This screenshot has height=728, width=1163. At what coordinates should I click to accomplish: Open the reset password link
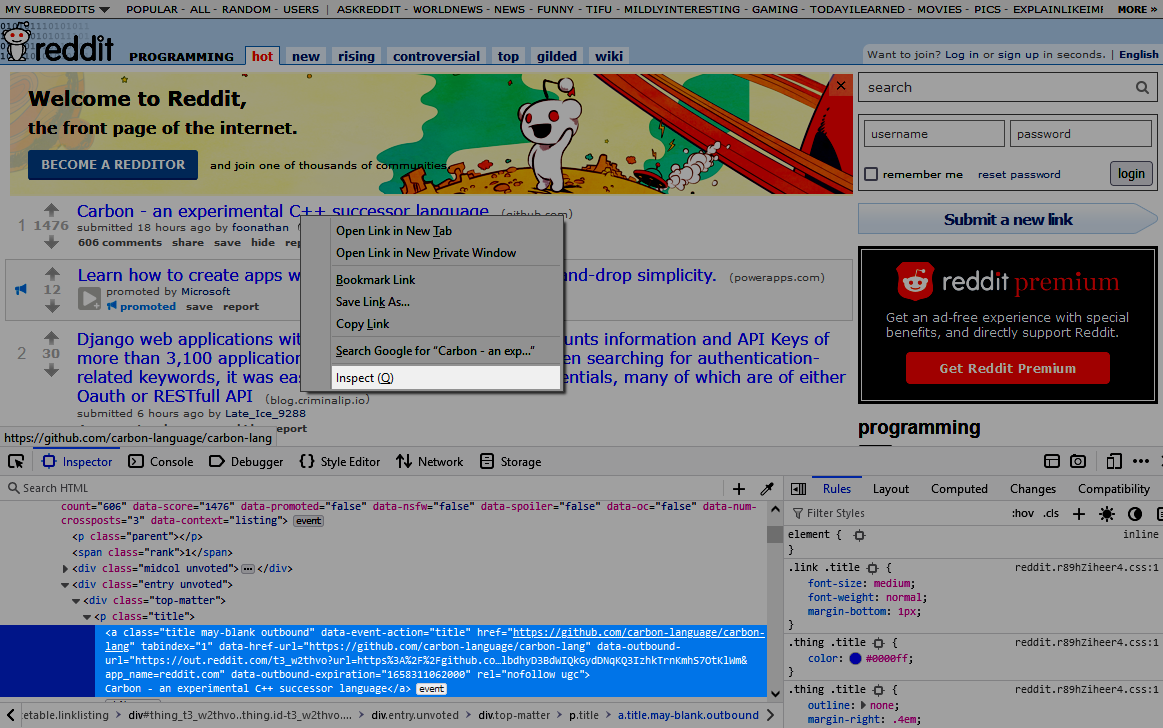(x=1018, y=174)
